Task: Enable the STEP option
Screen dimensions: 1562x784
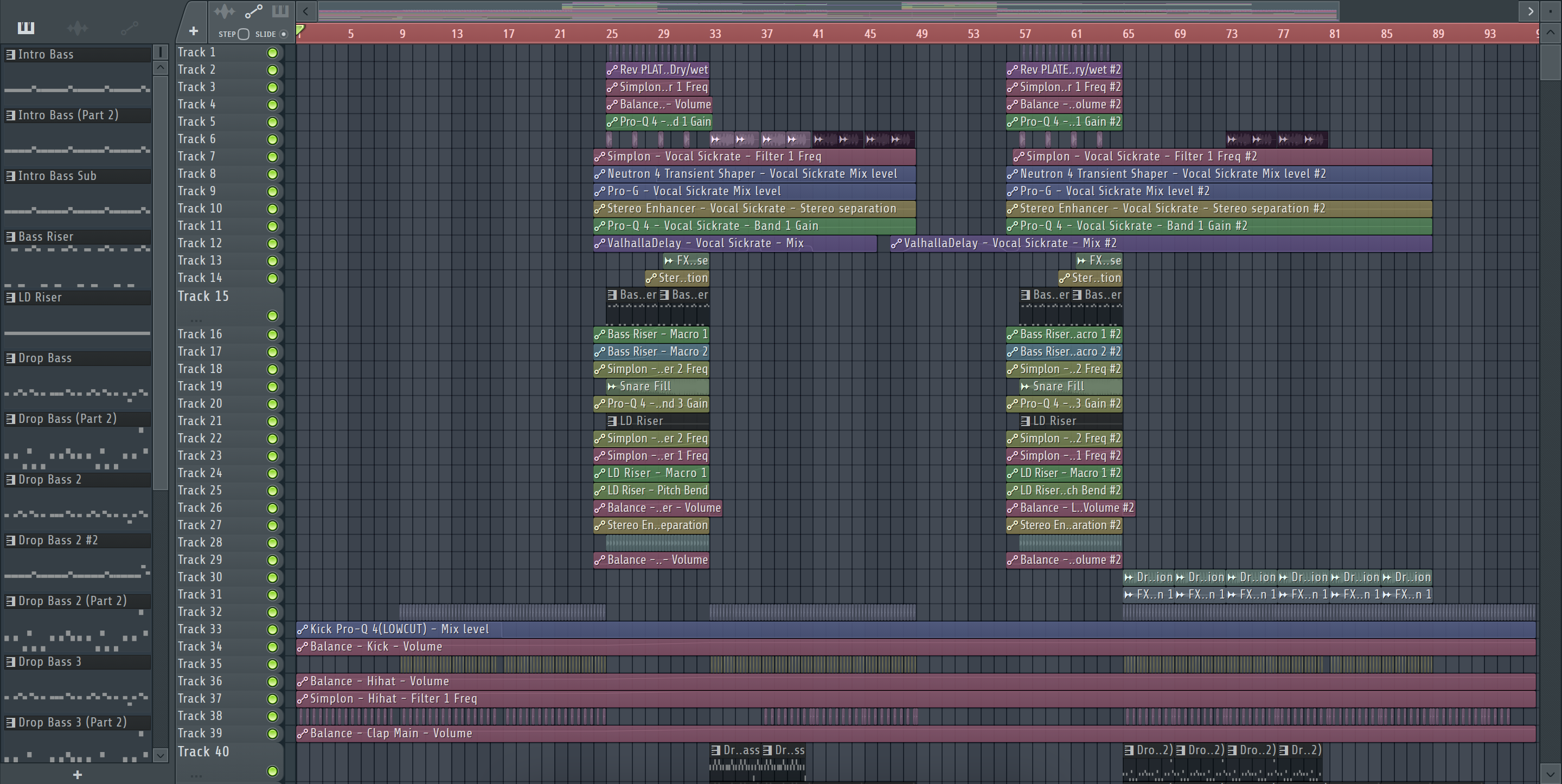Action: 244,34
